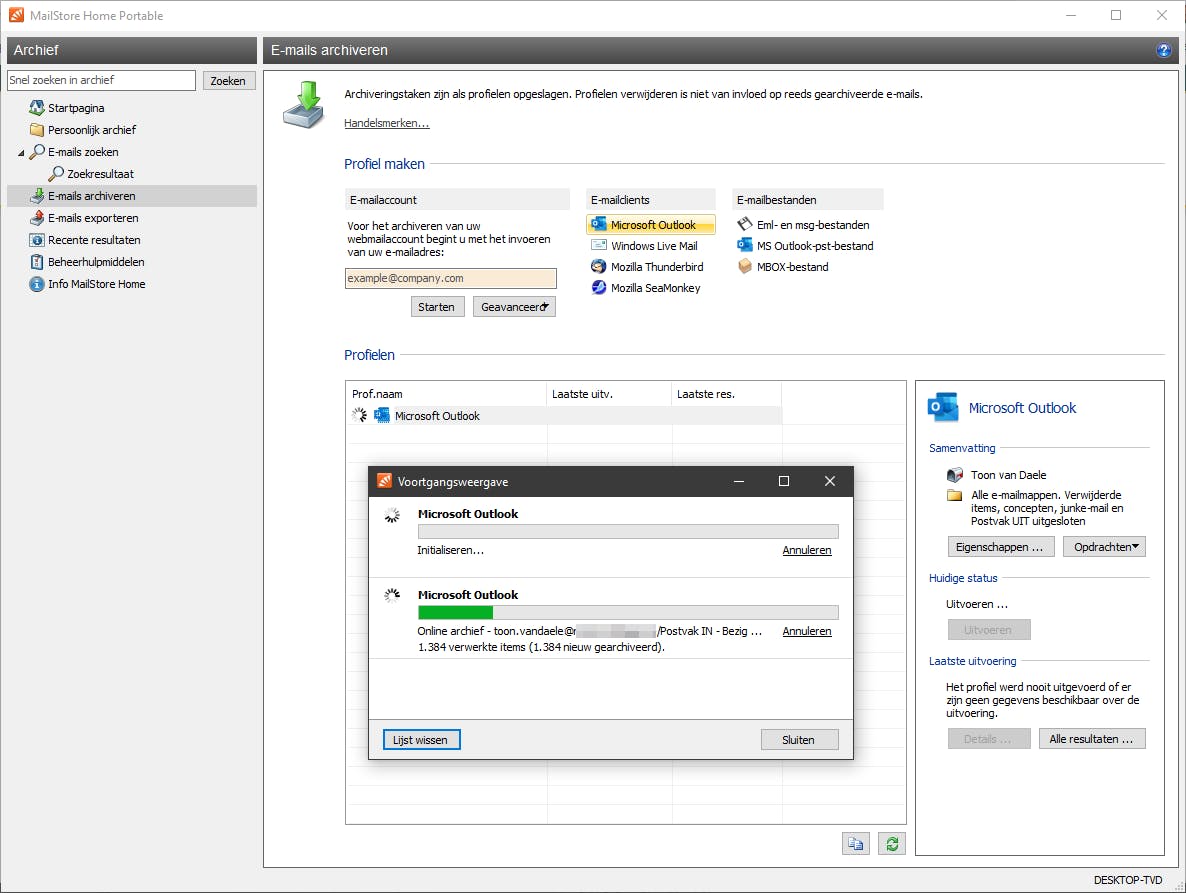Click the copy profile icon button
Image resolution: width=1186 pixels, height=893 pixels.
[x=855, y=844]
